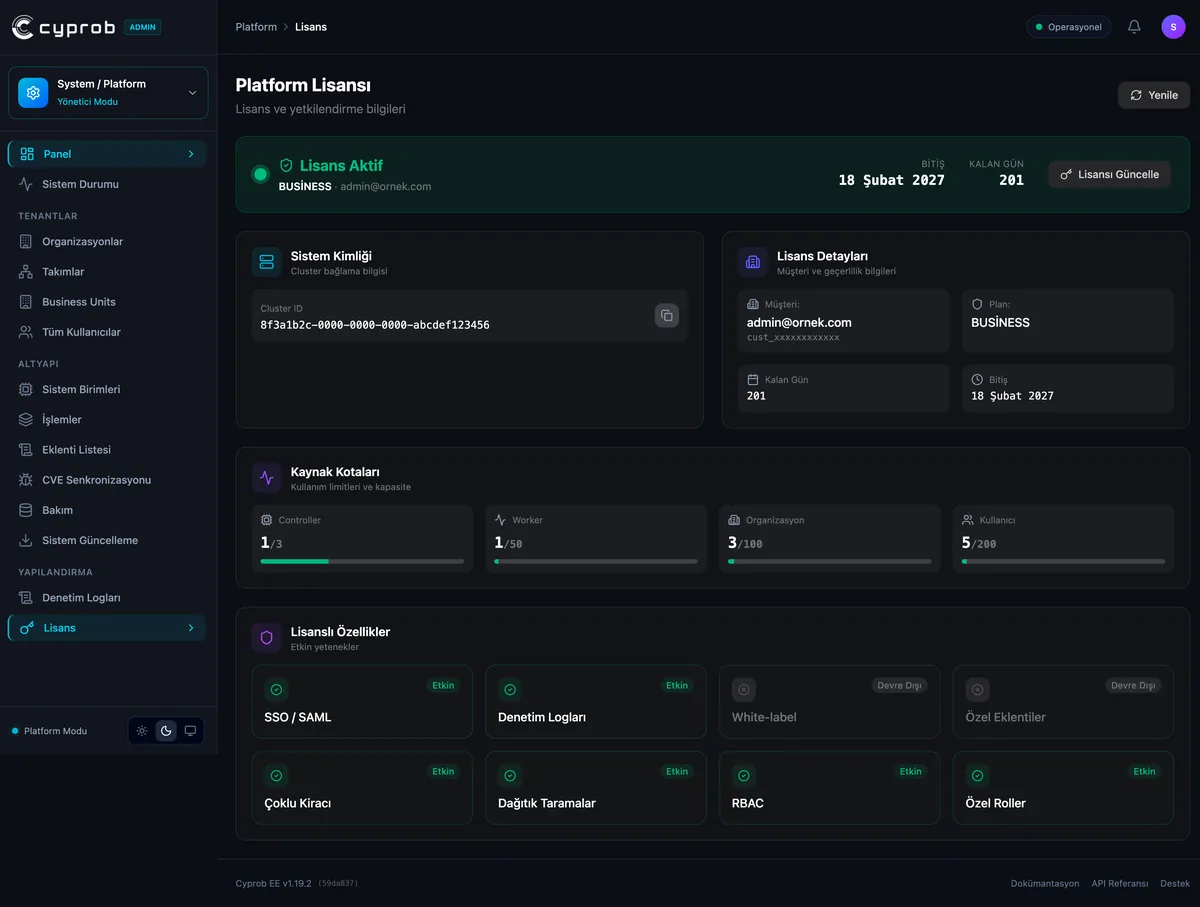The width and height of the screenshot is (1200, 907).
Task: Click the Operasyonel status badge
Action: point(1068,27)
